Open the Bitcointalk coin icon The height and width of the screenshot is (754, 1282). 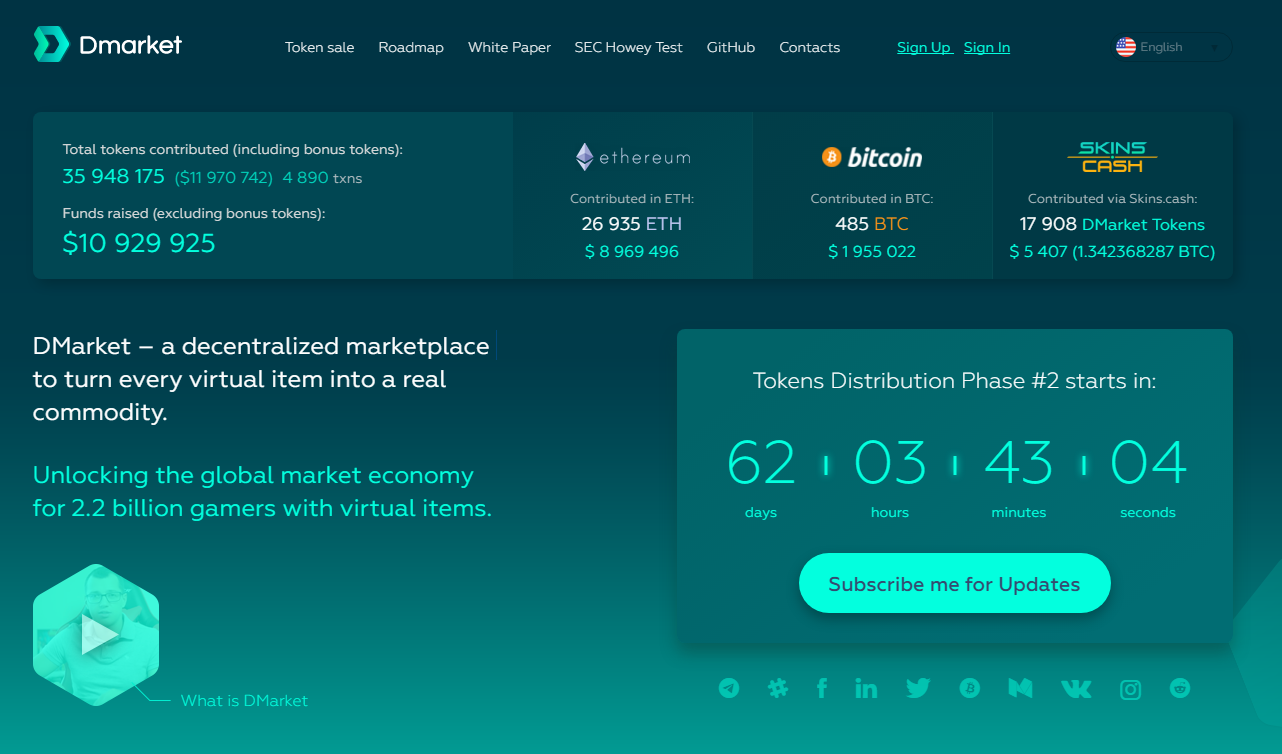pos(969,688)
